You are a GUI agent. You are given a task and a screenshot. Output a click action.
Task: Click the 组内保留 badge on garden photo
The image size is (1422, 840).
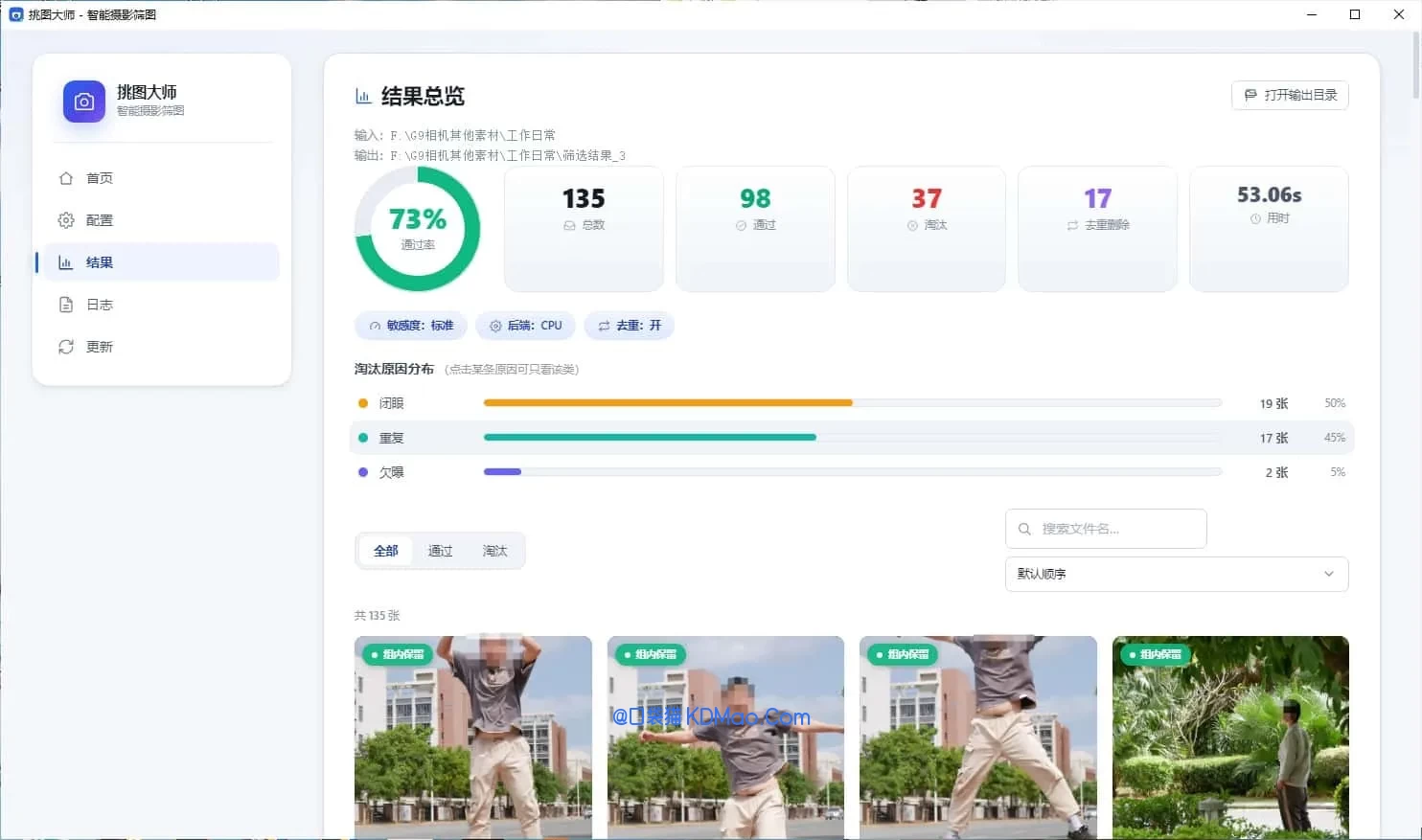pos(1156,654)
